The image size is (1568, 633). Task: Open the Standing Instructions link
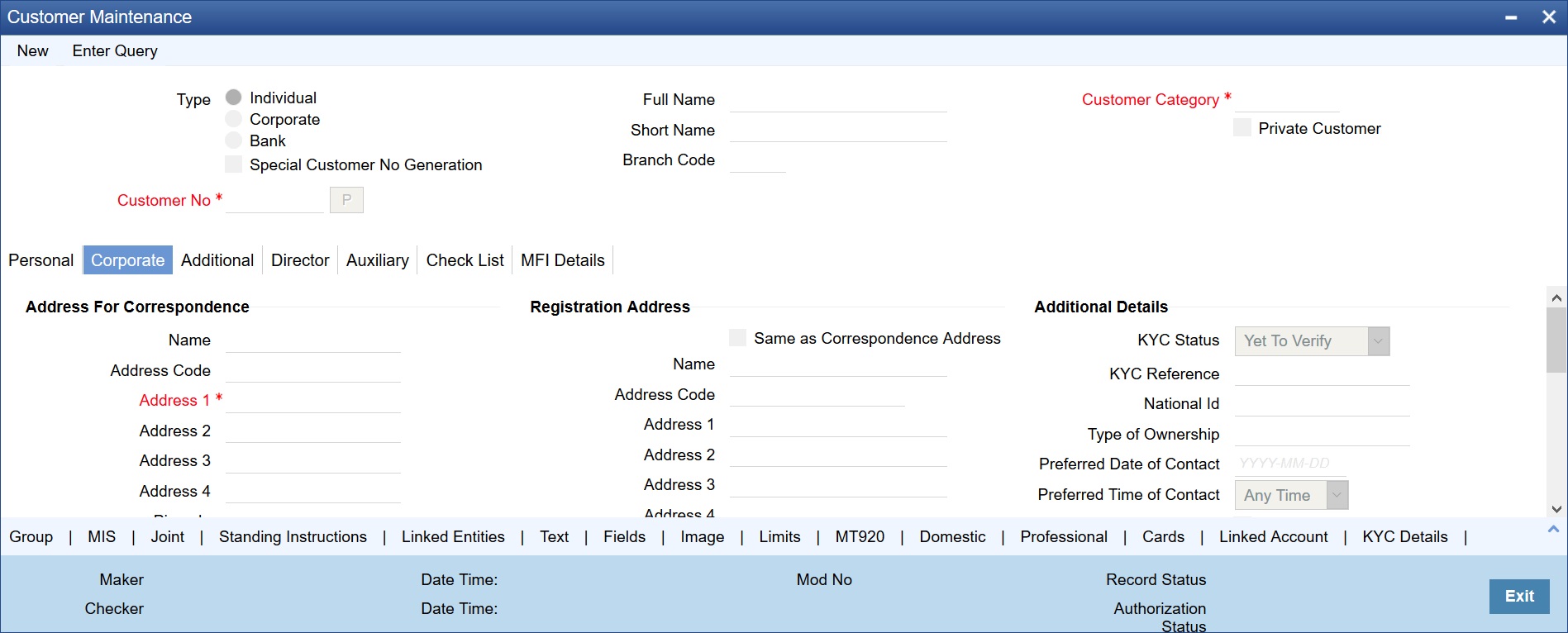[x=293, y=536]
